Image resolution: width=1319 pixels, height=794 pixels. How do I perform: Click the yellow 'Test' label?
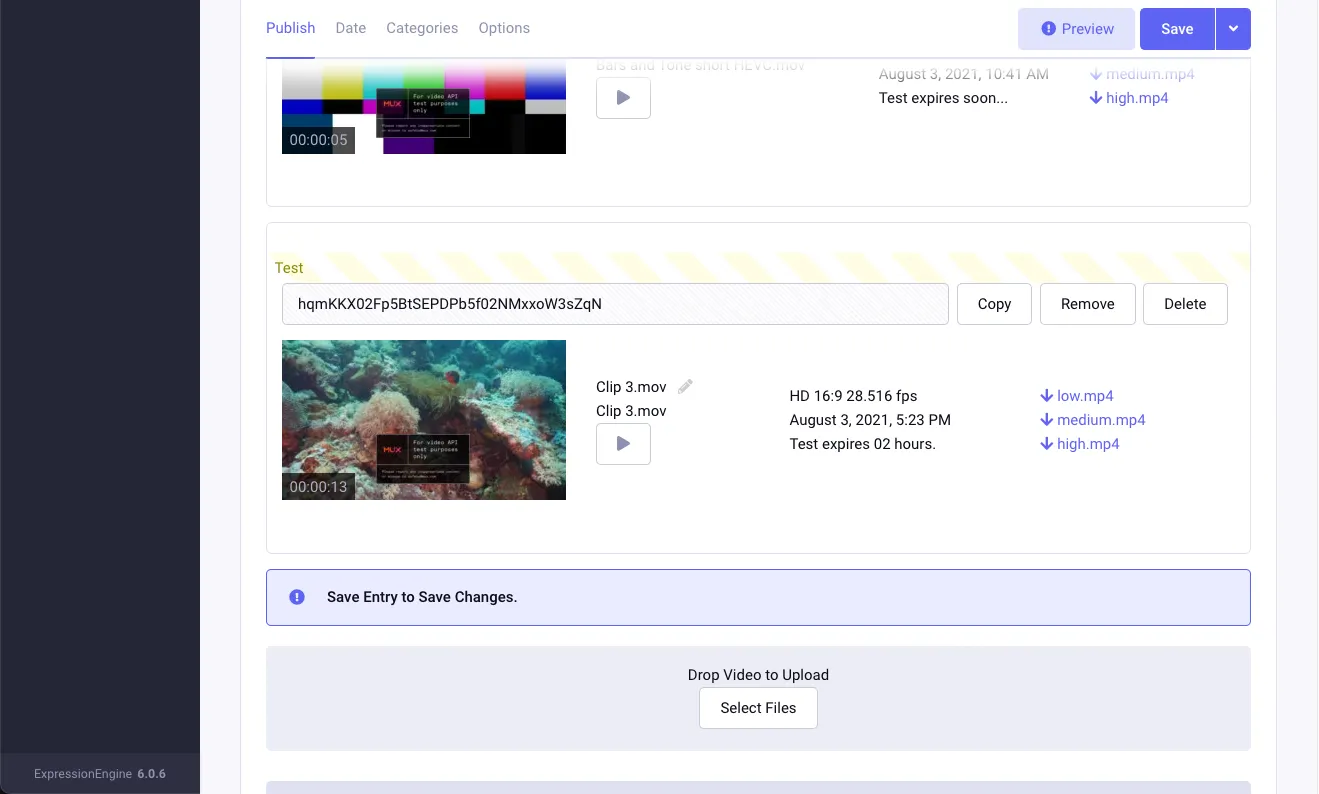289,268
